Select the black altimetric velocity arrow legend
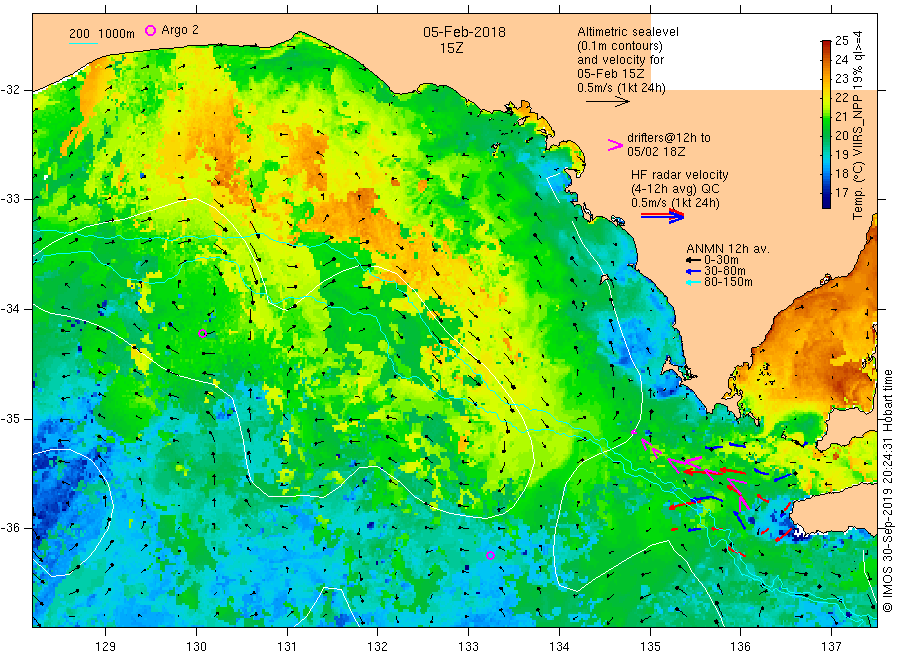This screenshot has width=900, height=660. pos(607,102)
